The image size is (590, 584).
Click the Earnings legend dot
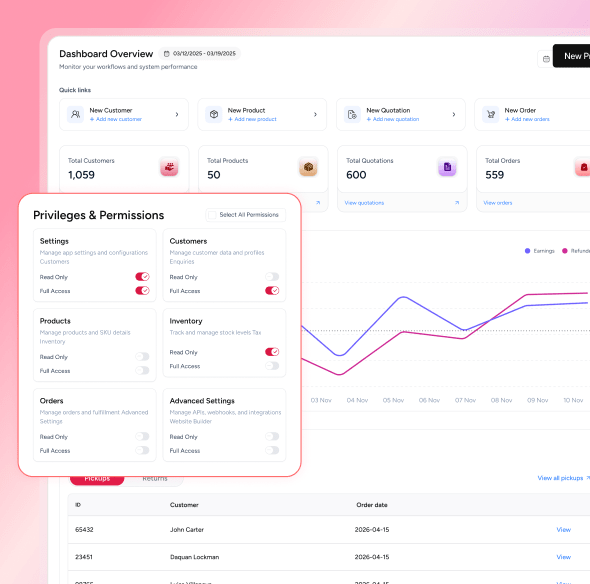[527, 251]
